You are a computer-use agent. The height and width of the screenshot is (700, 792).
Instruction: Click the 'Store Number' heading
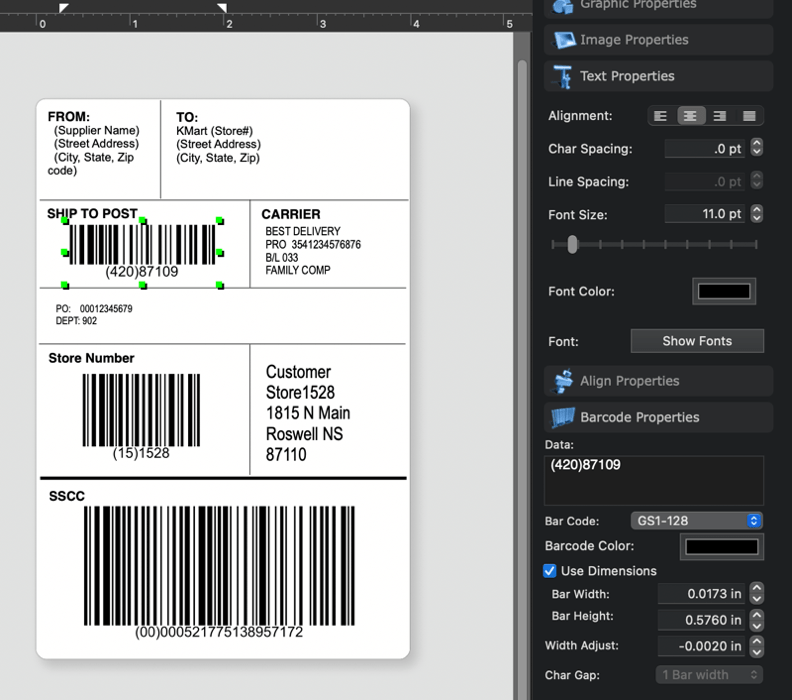point(91,358)
